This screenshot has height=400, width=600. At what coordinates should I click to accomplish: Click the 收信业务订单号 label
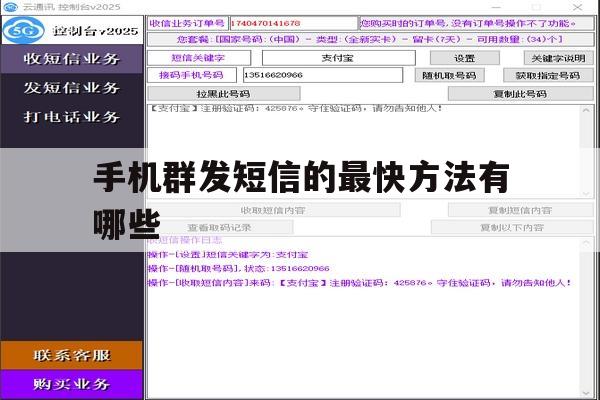pos(188,23)
